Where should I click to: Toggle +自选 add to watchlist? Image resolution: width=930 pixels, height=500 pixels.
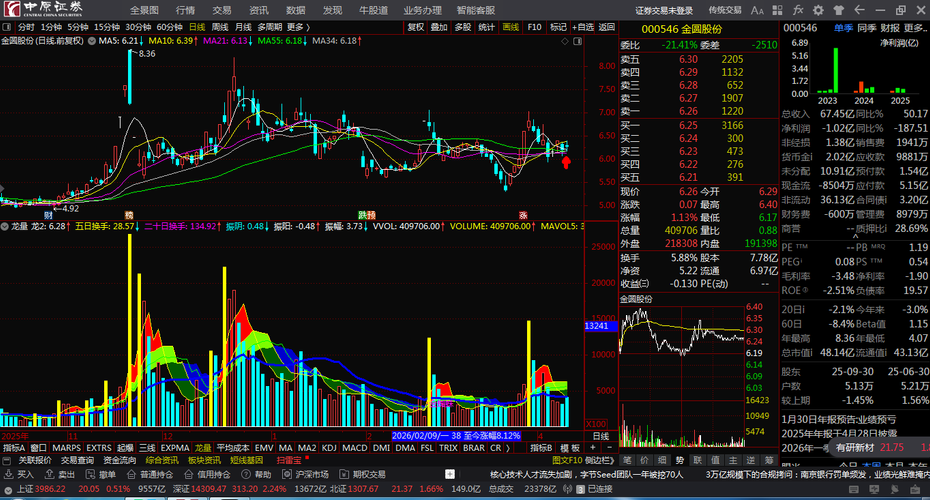583,27
